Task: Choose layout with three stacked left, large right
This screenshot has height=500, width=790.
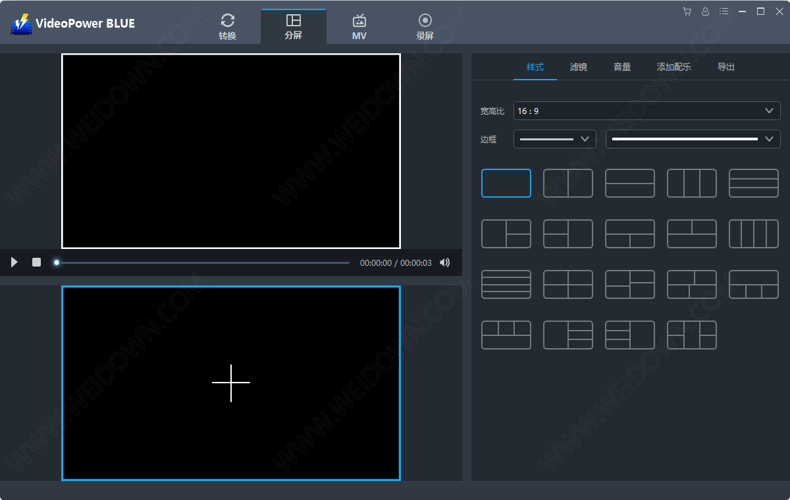Action: click(x=630, y=335)
